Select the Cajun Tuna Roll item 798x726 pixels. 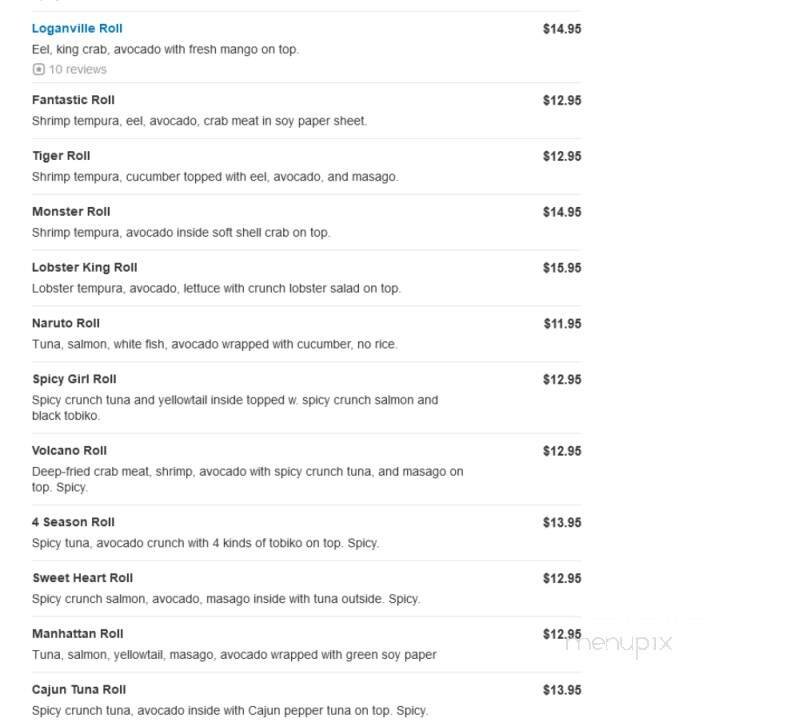coord(79,690)
